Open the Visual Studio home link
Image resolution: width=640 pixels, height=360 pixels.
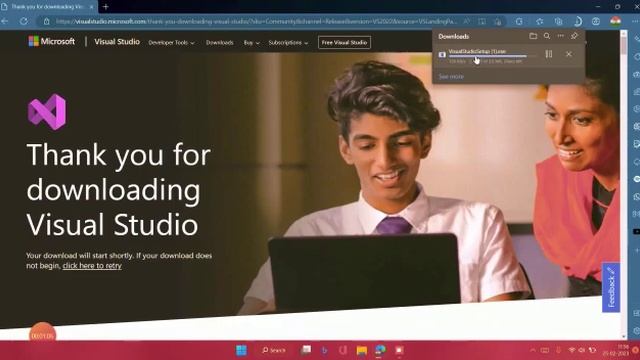tap(117, 42)
